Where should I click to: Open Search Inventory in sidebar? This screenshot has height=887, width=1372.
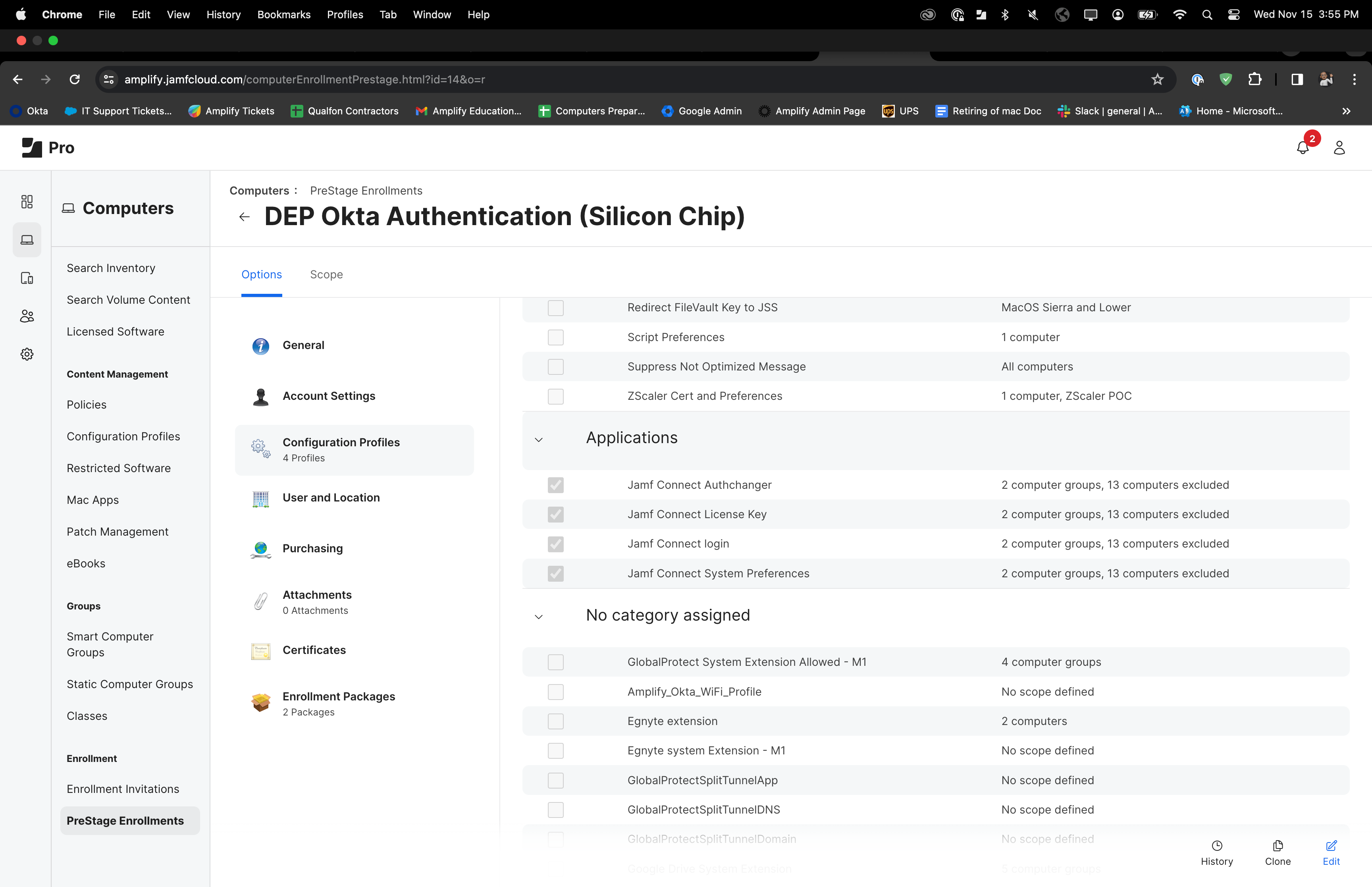(x=110, y=268)
